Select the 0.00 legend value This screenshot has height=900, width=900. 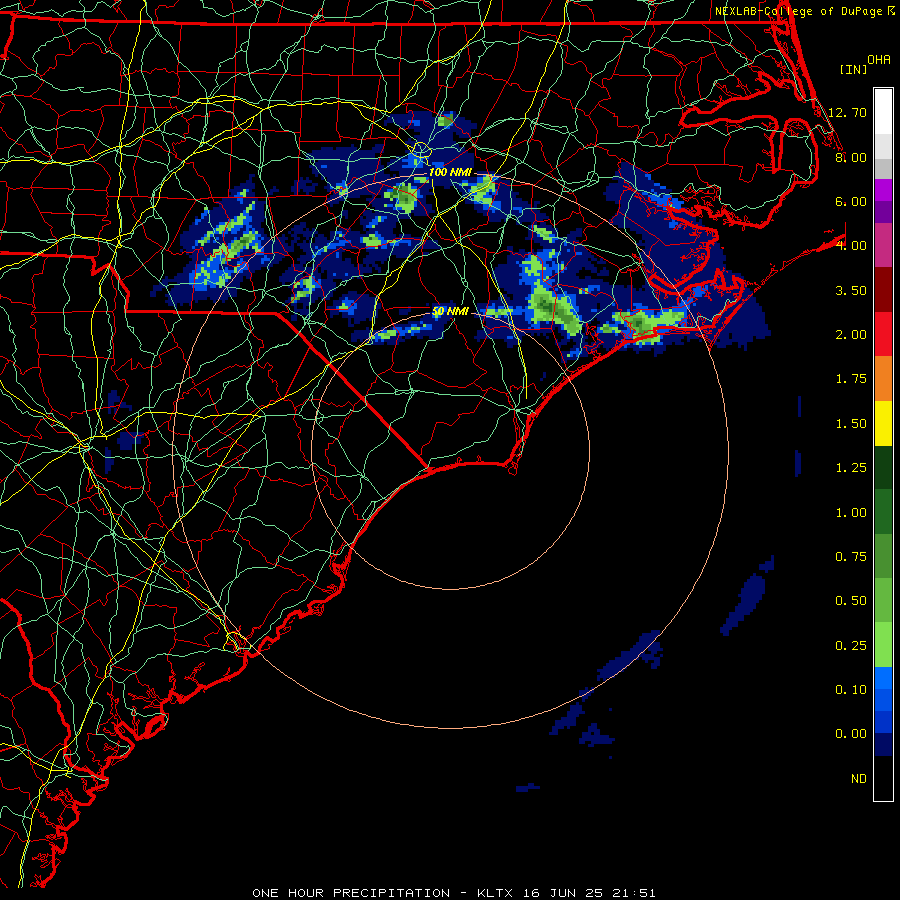click(x=851, y=734)
